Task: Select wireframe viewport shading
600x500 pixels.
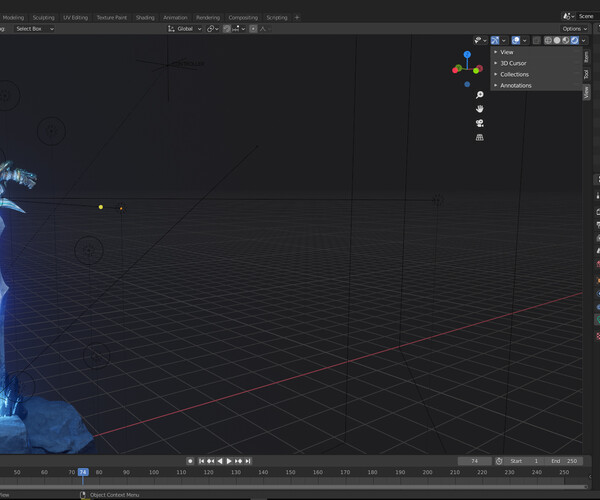Action: coord(548,40)
